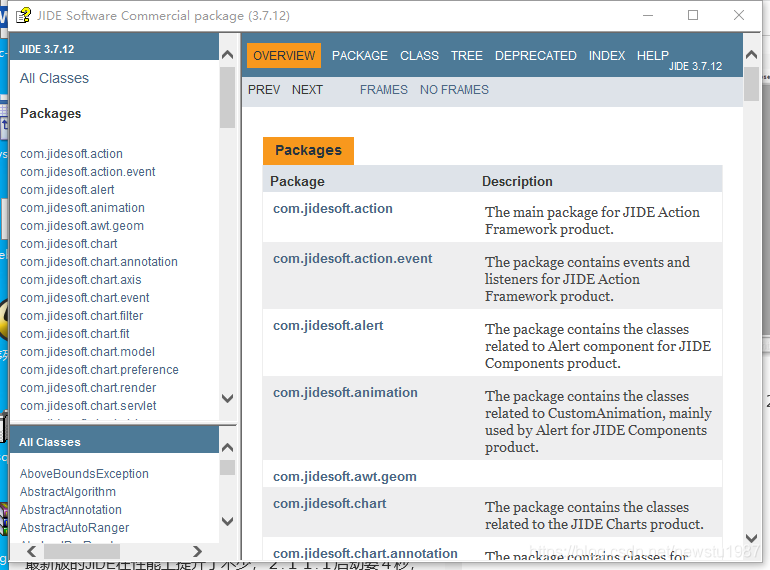Select com.jidesoft.animation in left packages list
Viewport: 770px width, 570px height.
tap(82, 208)
